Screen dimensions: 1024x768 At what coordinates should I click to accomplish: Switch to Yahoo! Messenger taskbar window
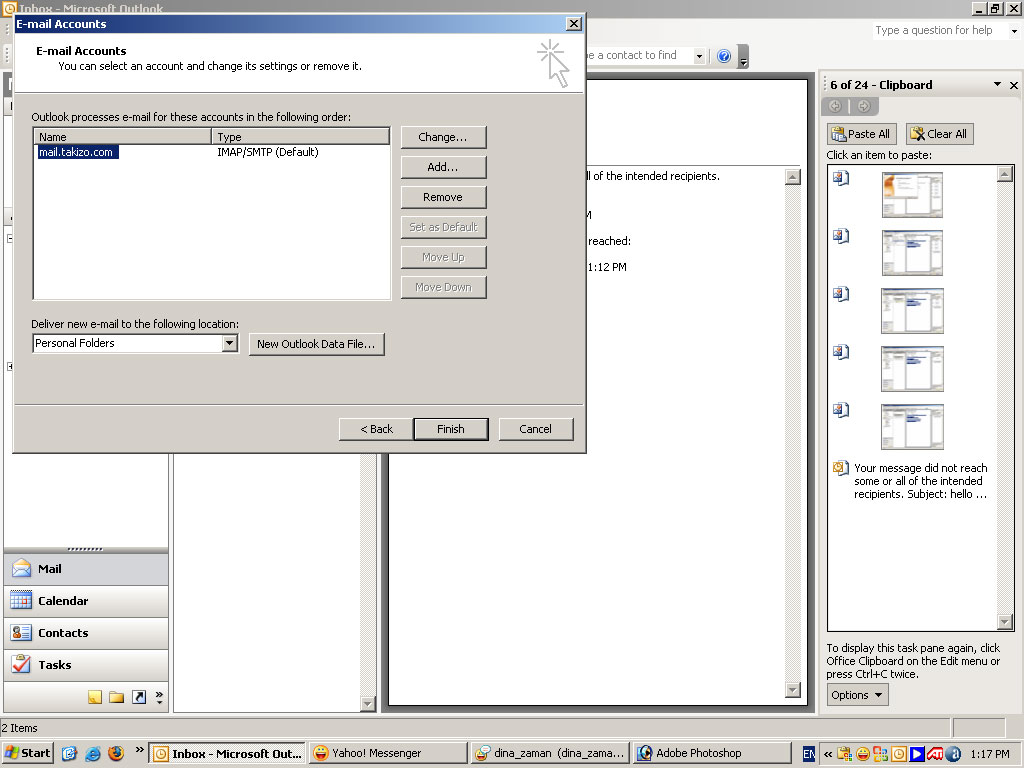coord(389,754)
